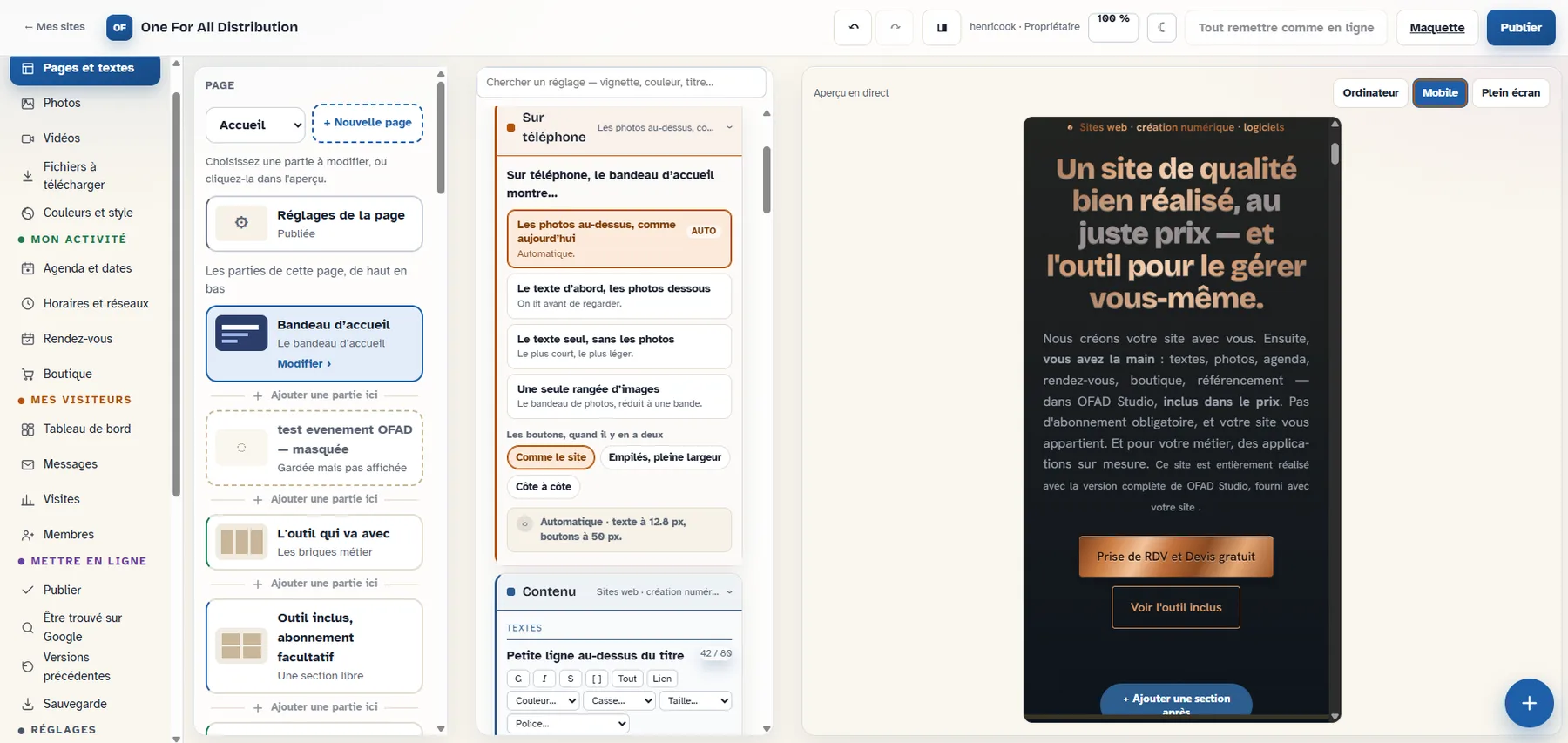Open the Police... dropdown
Viewport: 1568px width, 743px height.
(x=568, y=724)
